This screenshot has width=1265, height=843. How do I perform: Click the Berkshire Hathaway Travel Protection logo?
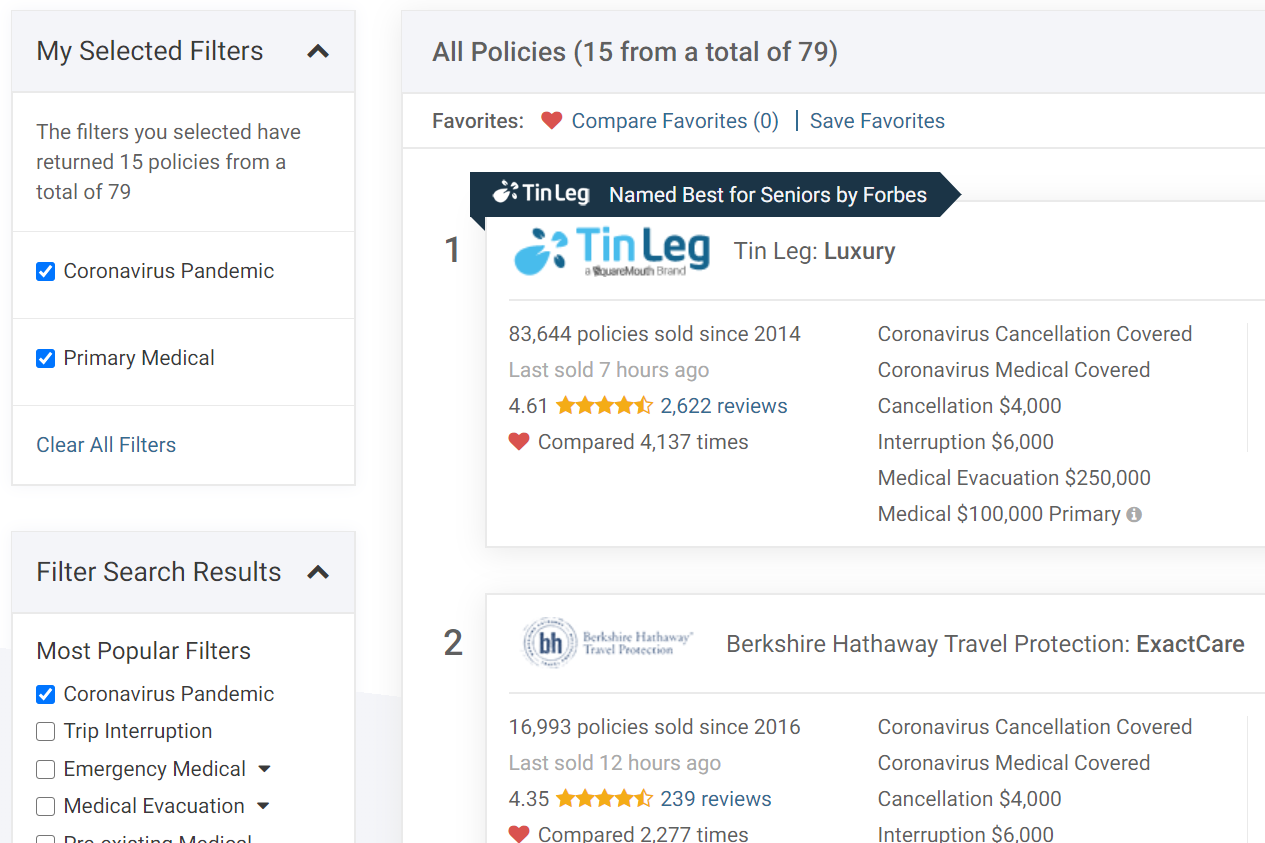pyautogui.click(x=608, y=643)
